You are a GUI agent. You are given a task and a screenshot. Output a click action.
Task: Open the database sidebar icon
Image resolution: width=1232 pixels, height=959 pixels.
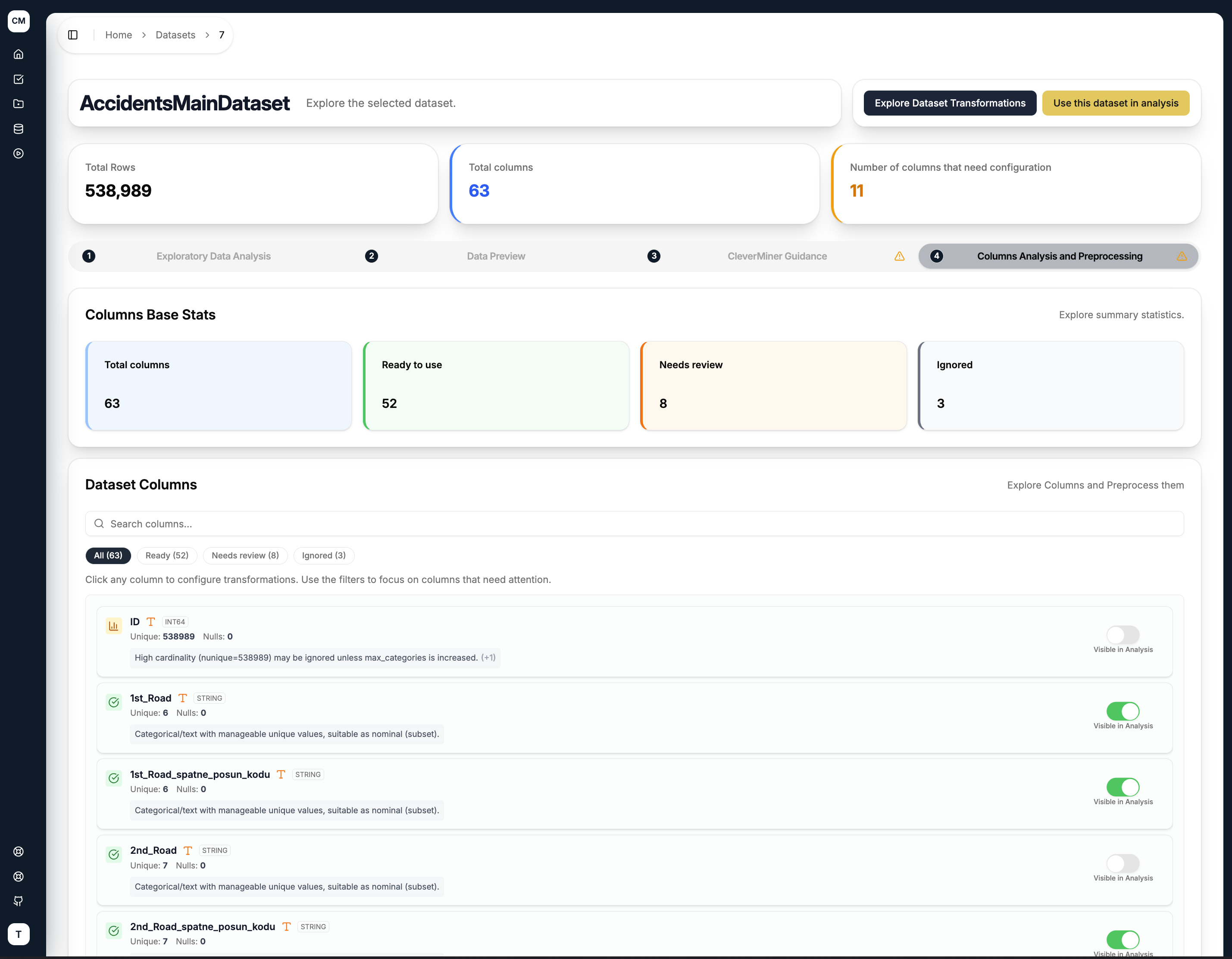coord(19,128)
